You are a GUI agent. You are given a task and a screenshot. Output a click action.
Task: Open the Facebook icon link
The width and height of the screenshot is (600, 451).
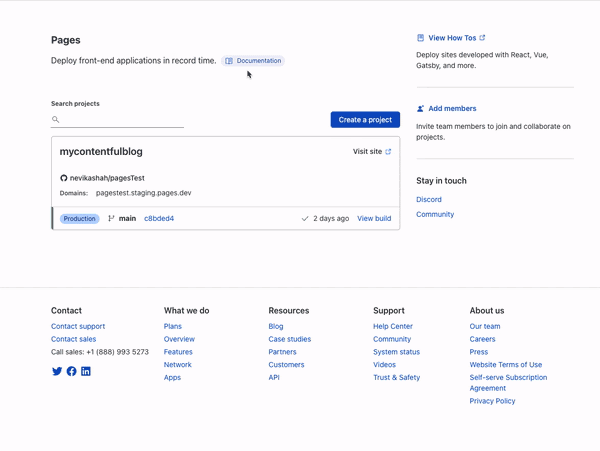(71, 371)
